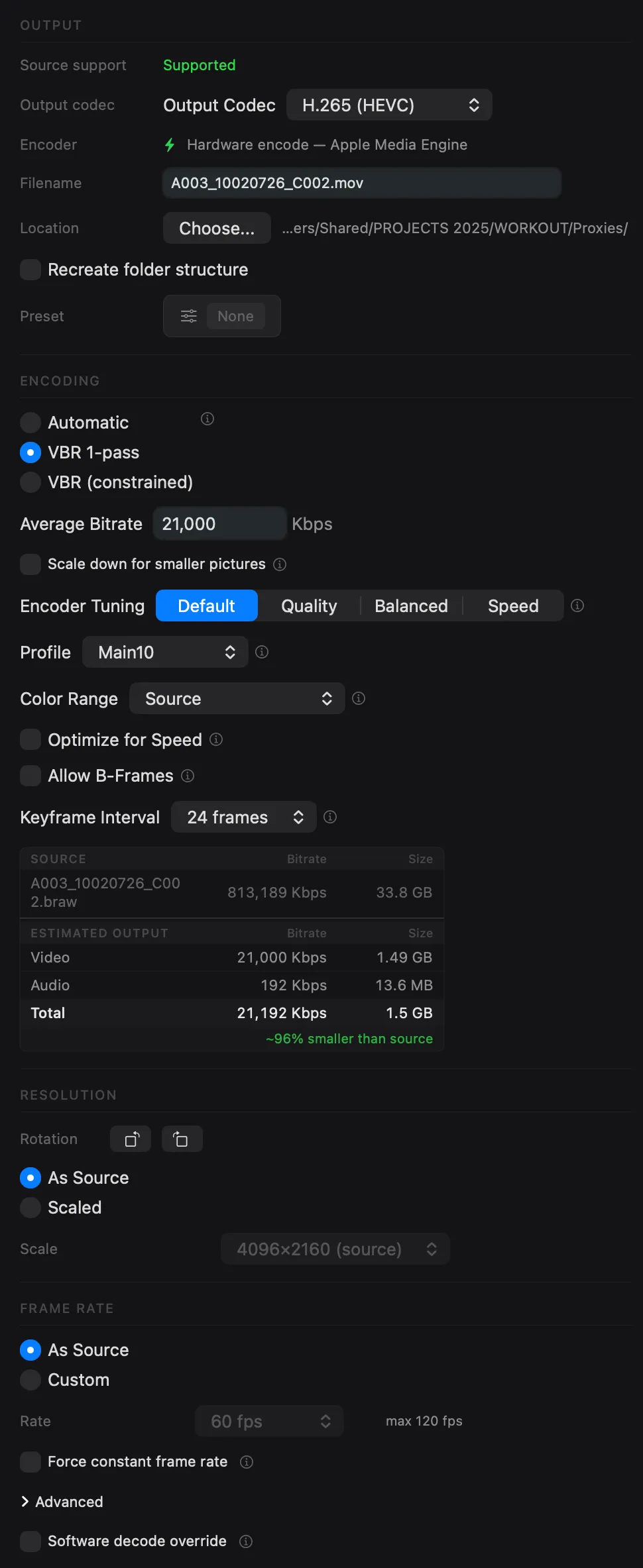Enable Software decode override checkbox
This screenshot has height=1568, width=643.
[x=30, y=1542]
